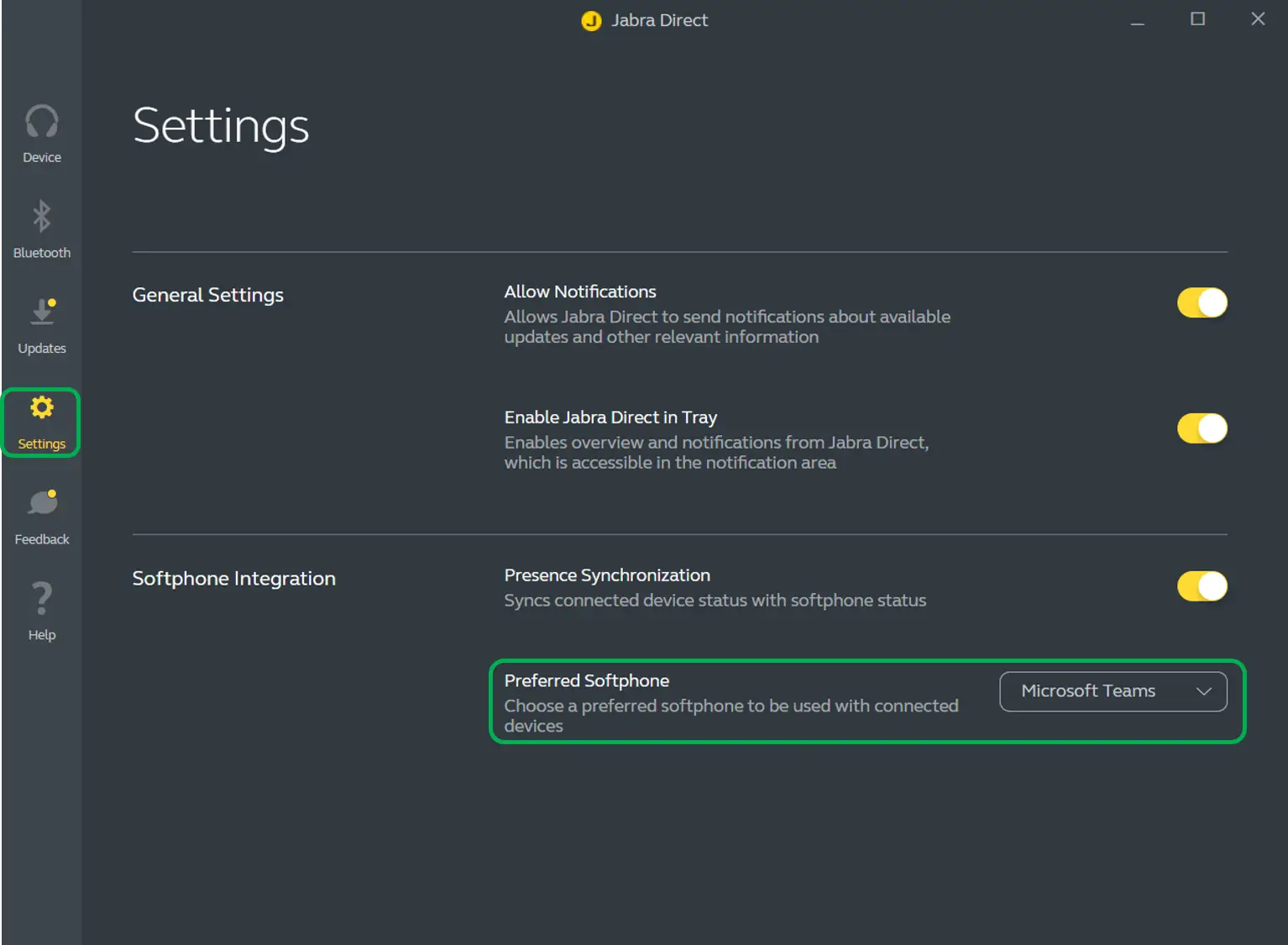Viewport: 1288px width, 945px height.
Task: Click the Allow Notifications toggle track
Action: click(x=1202, y=302)
